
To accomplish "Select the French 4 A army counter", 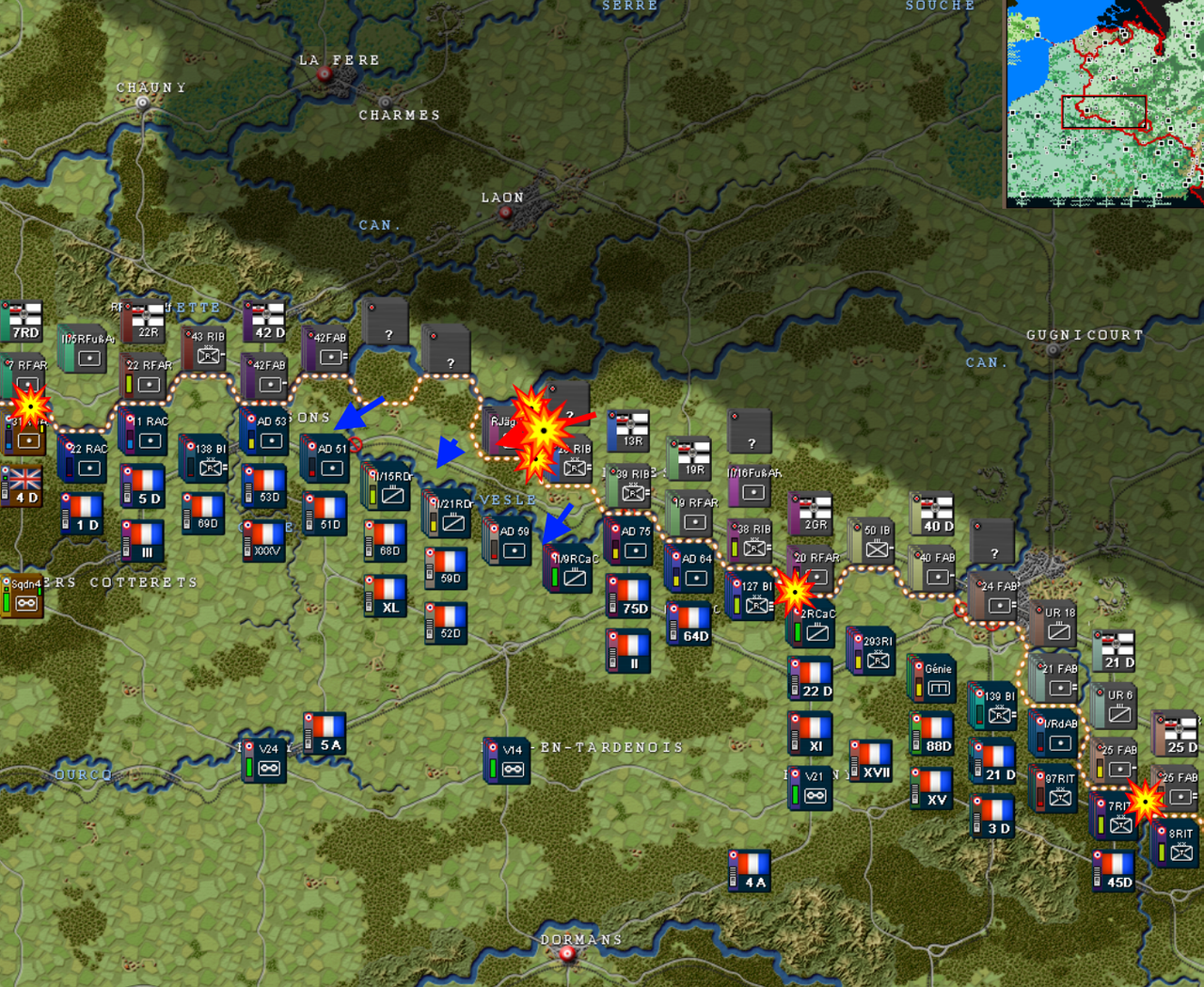I will pos(752,870).
